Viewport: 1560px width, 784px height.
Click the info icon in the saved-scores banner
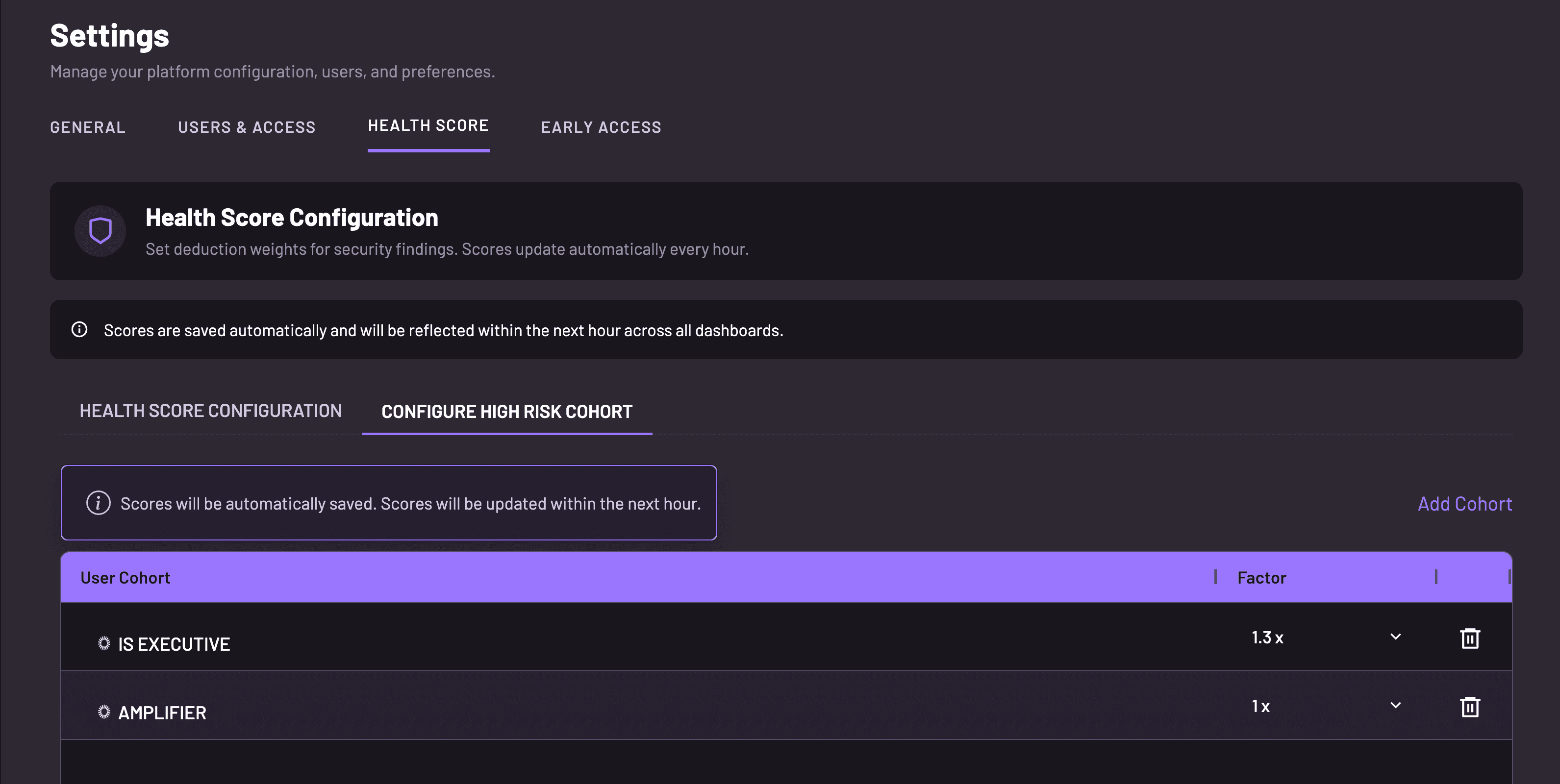79,329
